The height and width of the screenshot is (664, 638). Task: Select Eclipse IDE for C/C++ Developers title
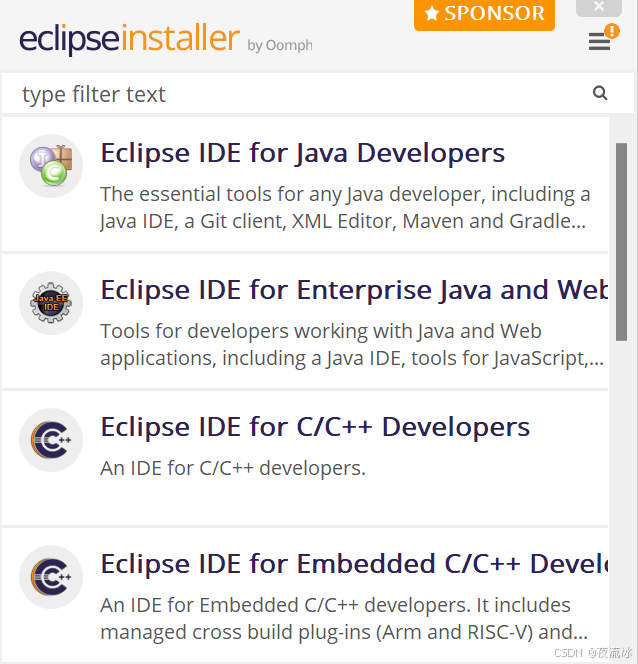(315, 427)
